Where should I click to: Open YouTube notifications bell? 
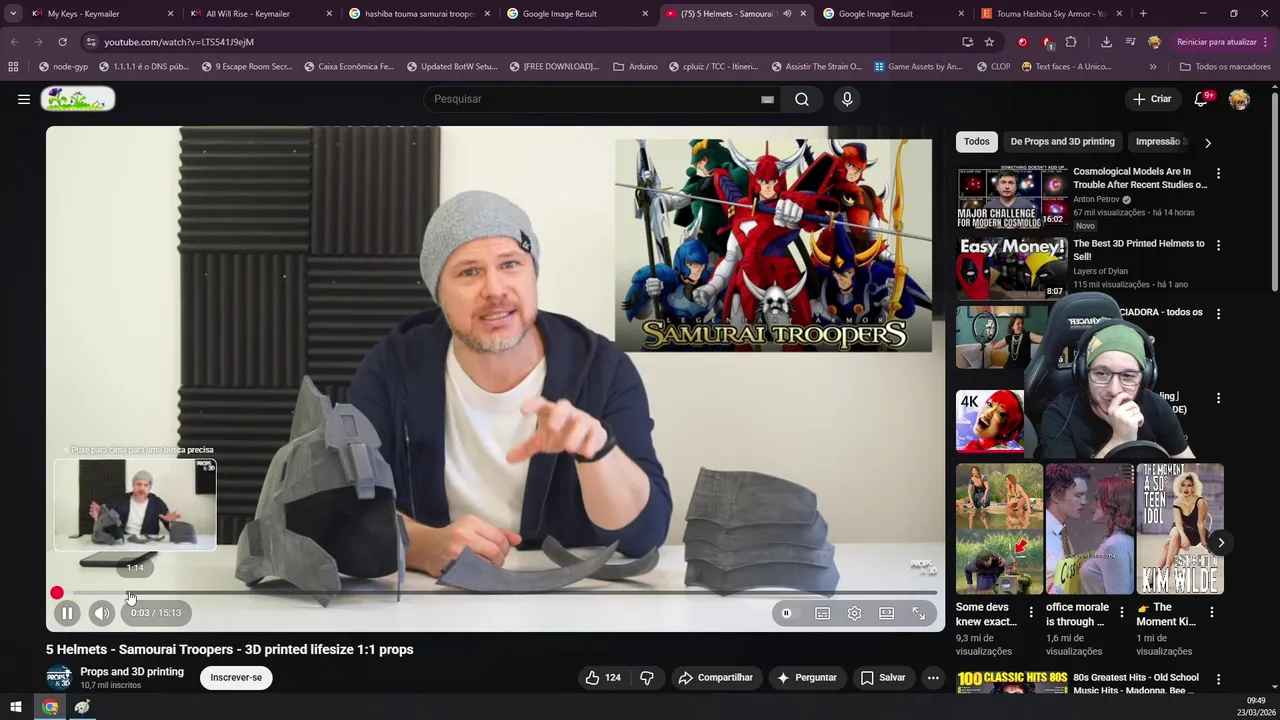pyautogui.click(x=1202, y=99)
